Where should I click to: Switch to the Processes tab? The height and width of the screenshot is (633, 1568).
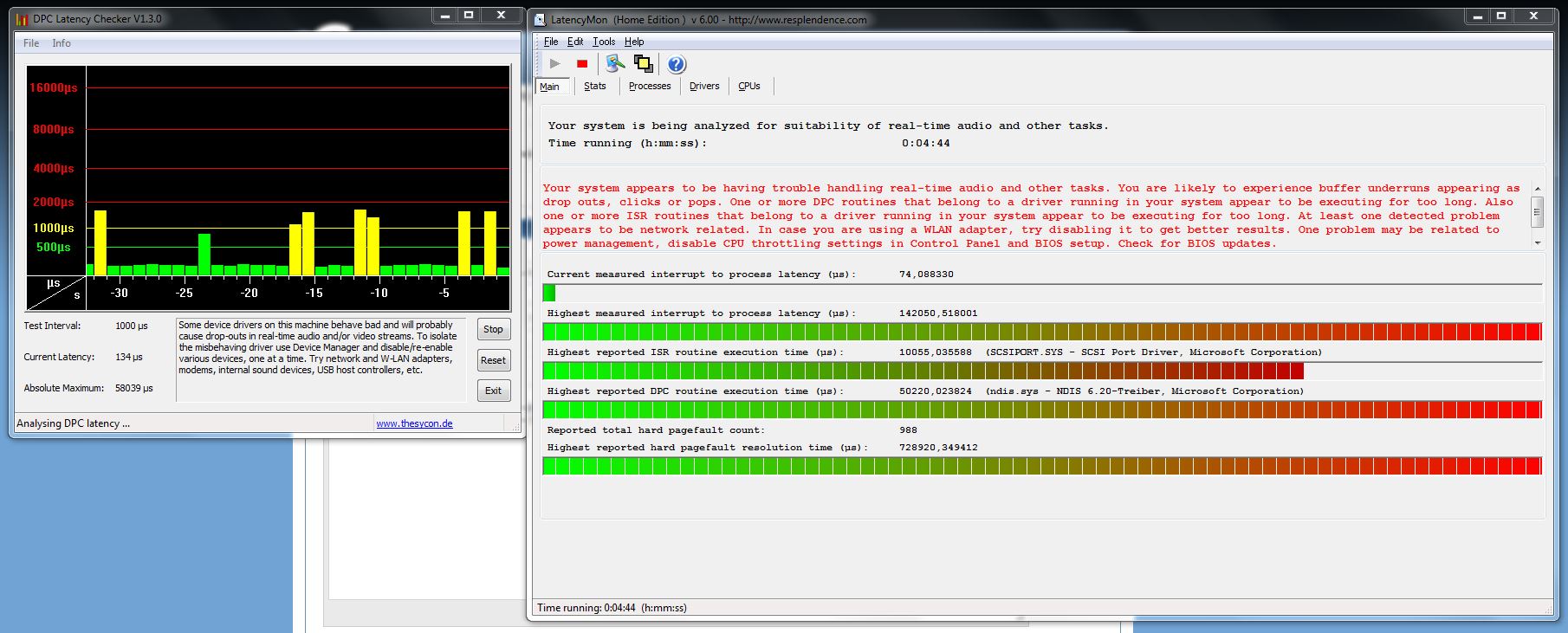point(650,86)
